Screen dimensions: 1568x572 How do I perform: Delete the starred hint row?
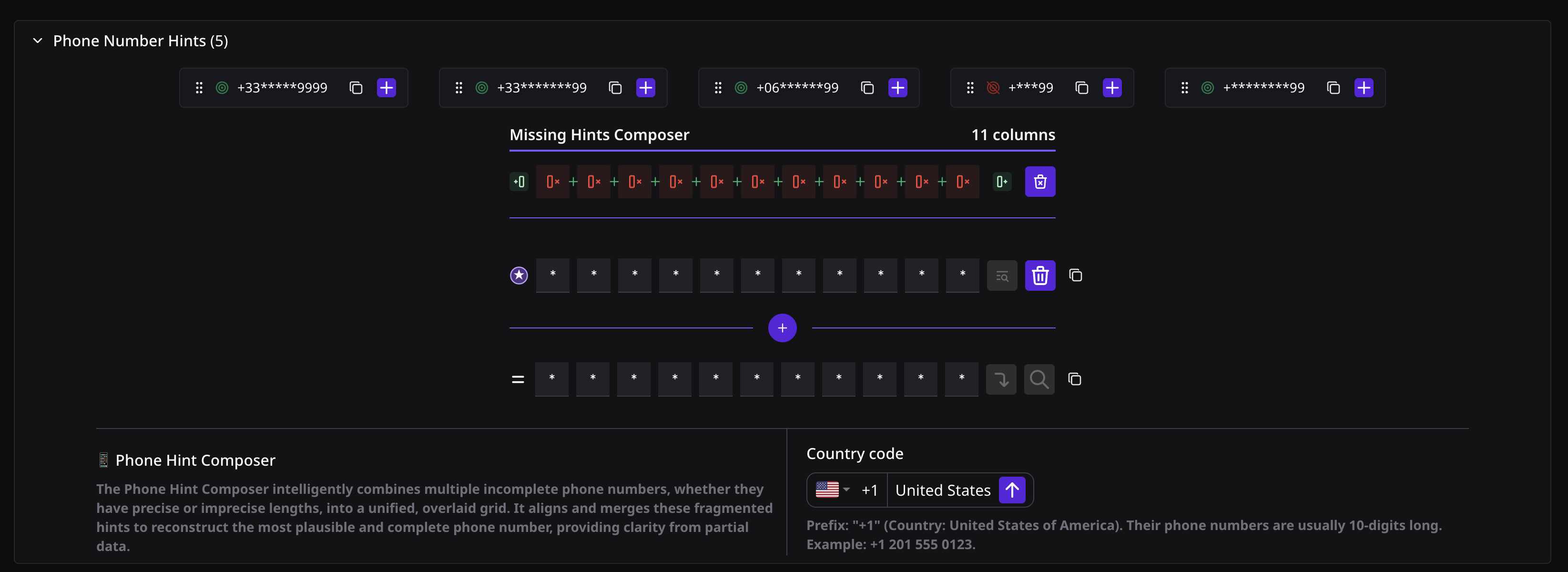1039,276
